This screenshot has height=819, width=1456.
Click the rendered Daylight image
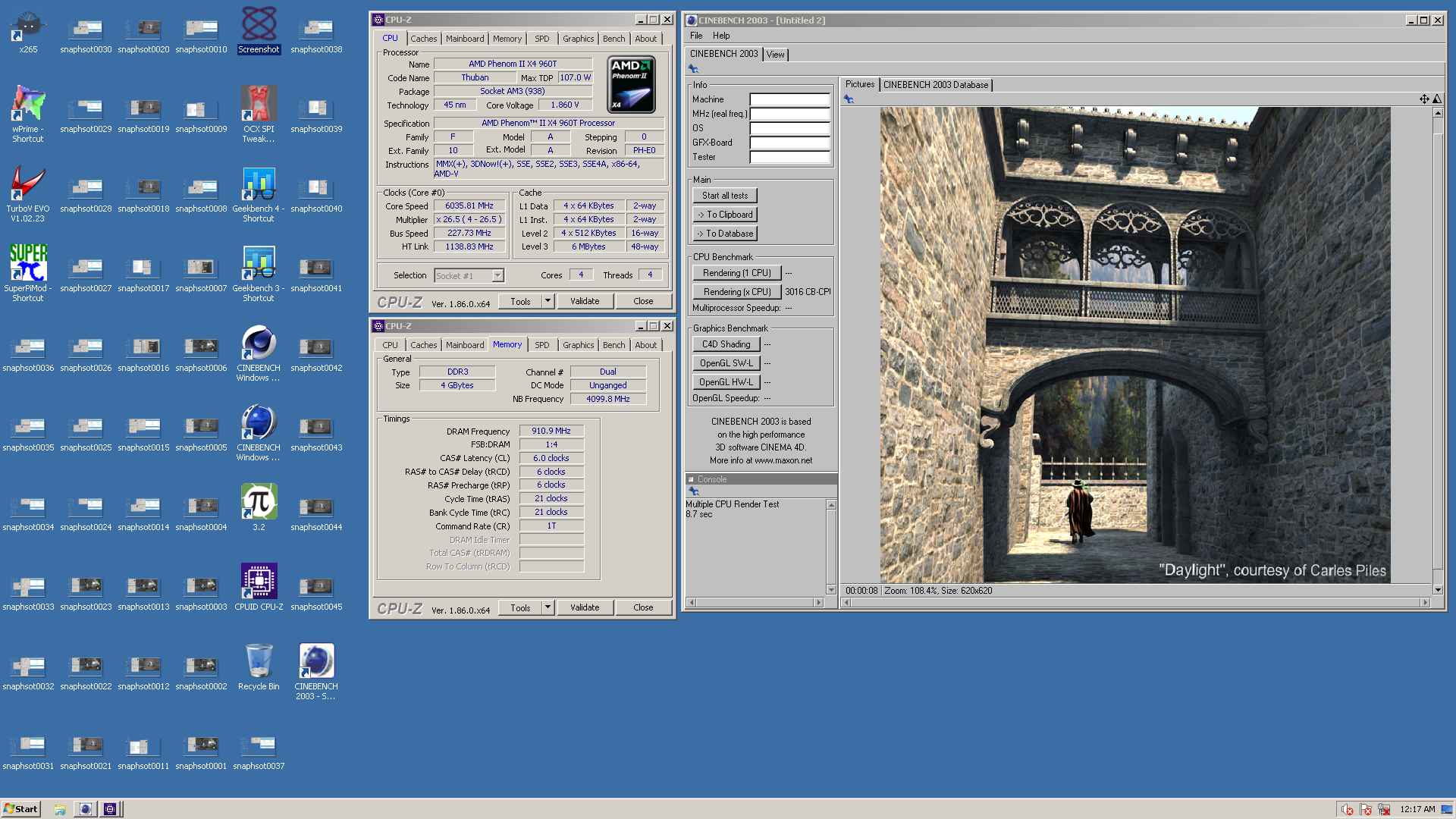[x=1135, y=345]
